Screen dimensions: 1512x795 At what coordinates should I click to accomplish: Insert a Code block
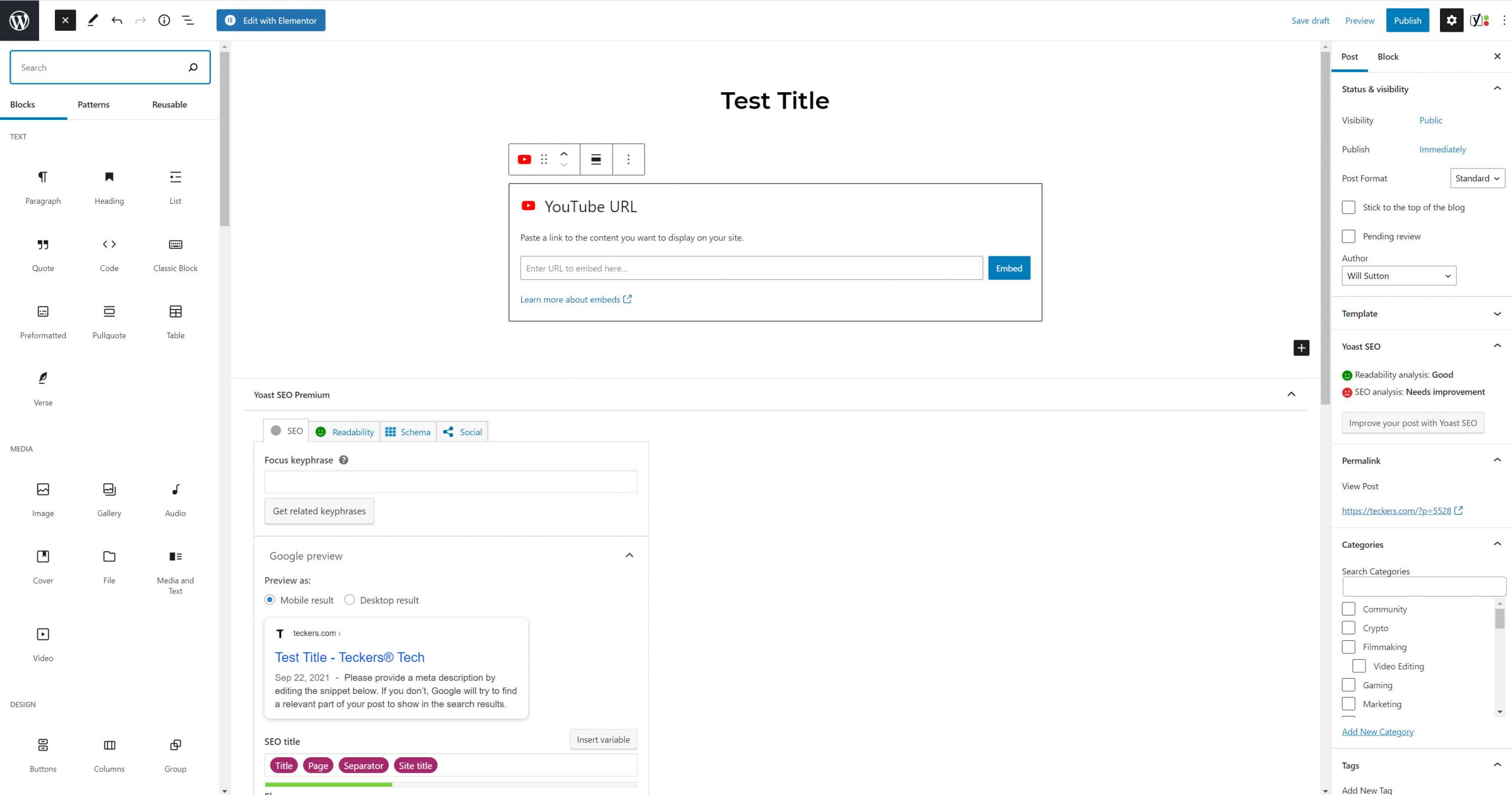coord(109,255)
